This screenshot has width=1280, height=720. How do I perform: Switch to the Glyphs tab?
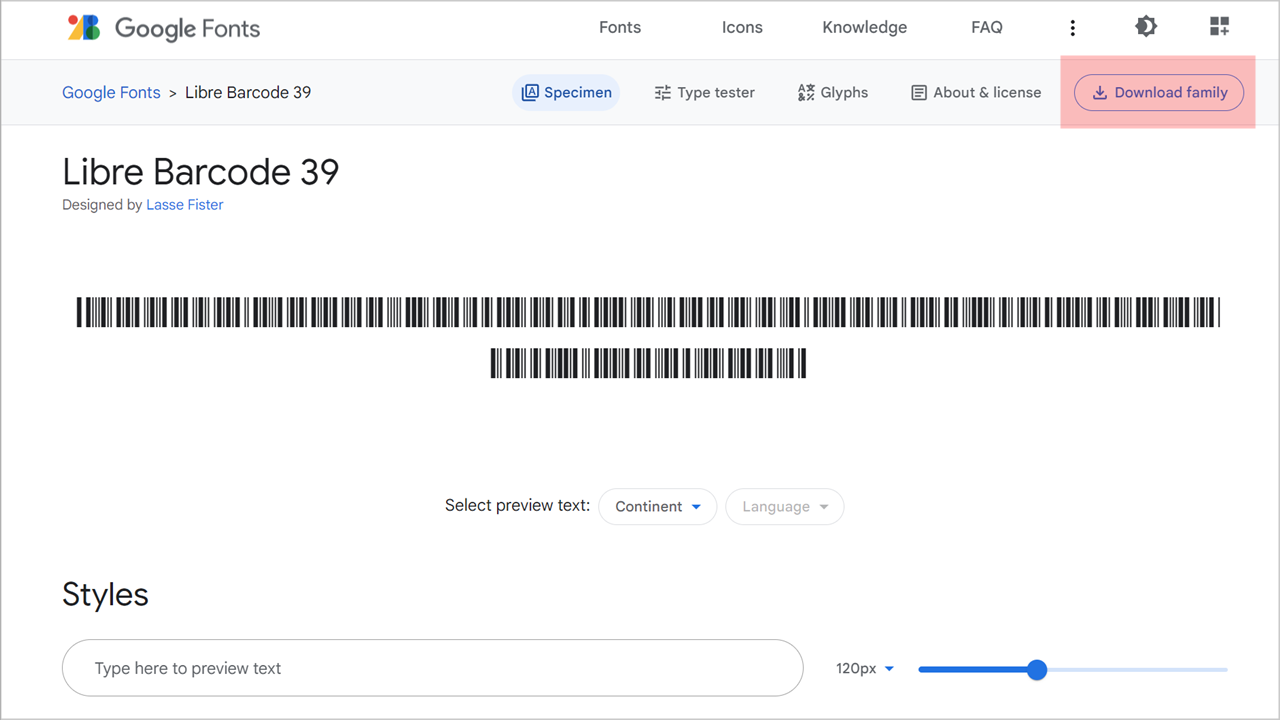pos(832,92)
